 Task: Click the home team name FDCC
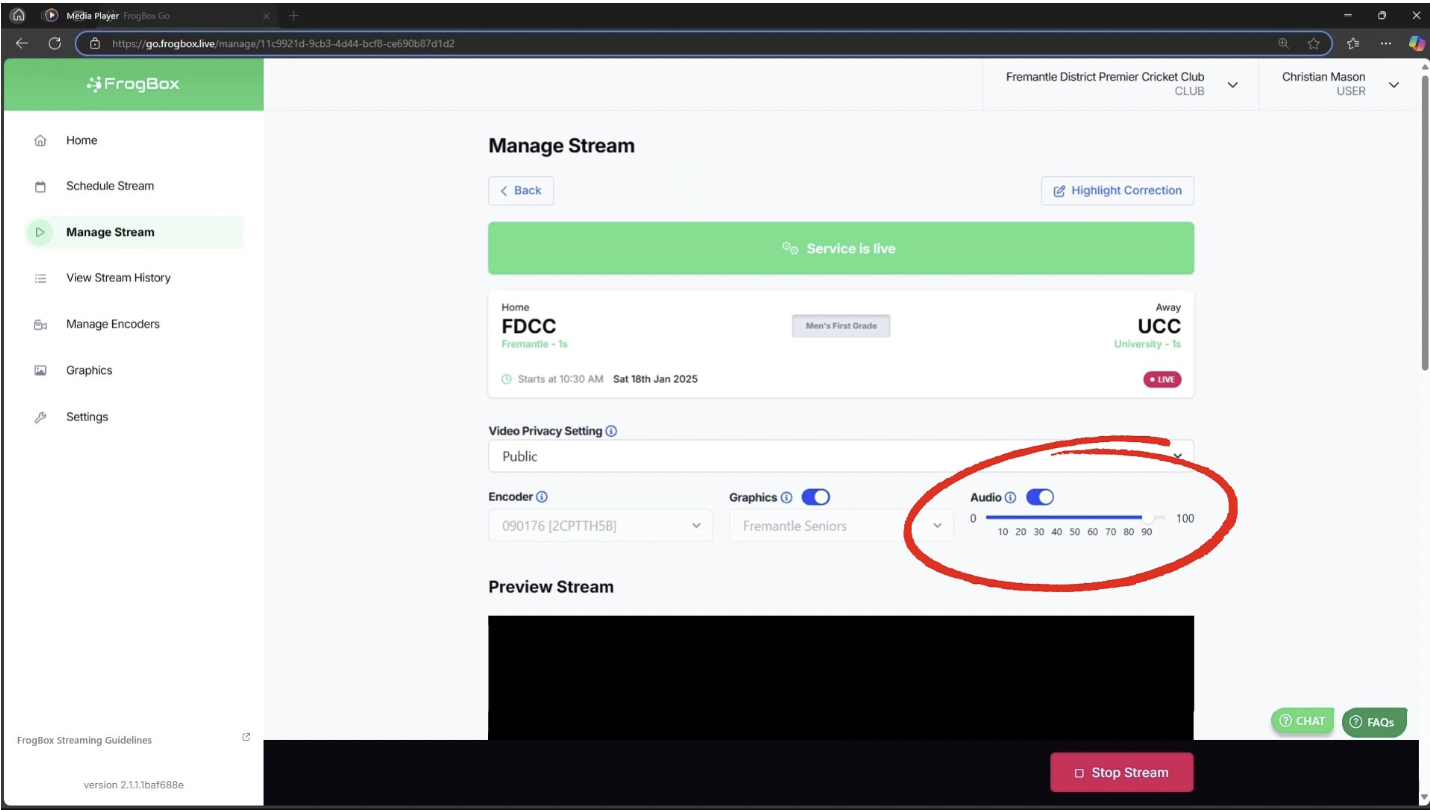pyautogui.click(x=529, y=326)
